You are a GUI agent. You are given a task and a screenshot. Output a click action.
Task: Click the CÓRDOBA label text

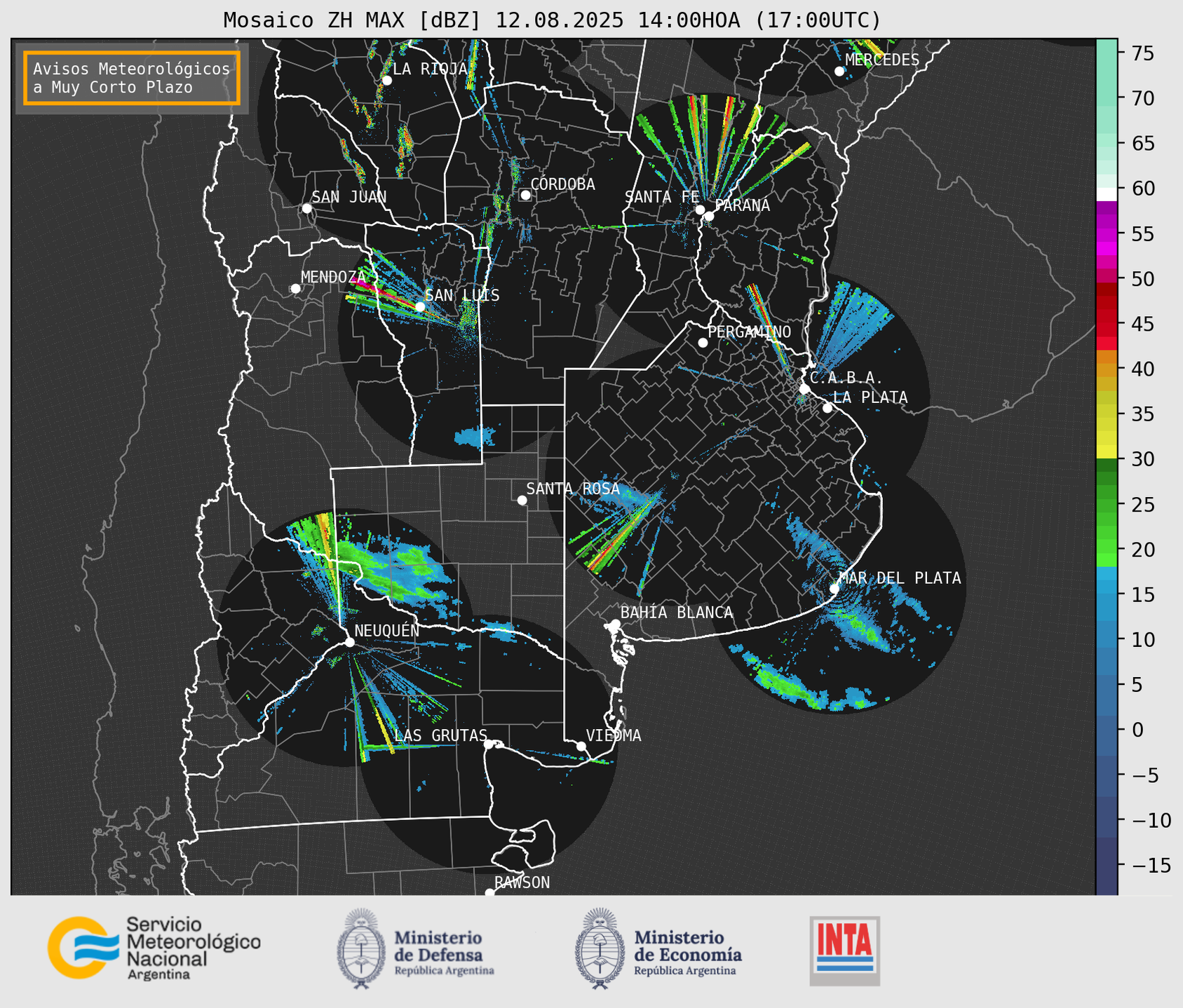(562, 184)
